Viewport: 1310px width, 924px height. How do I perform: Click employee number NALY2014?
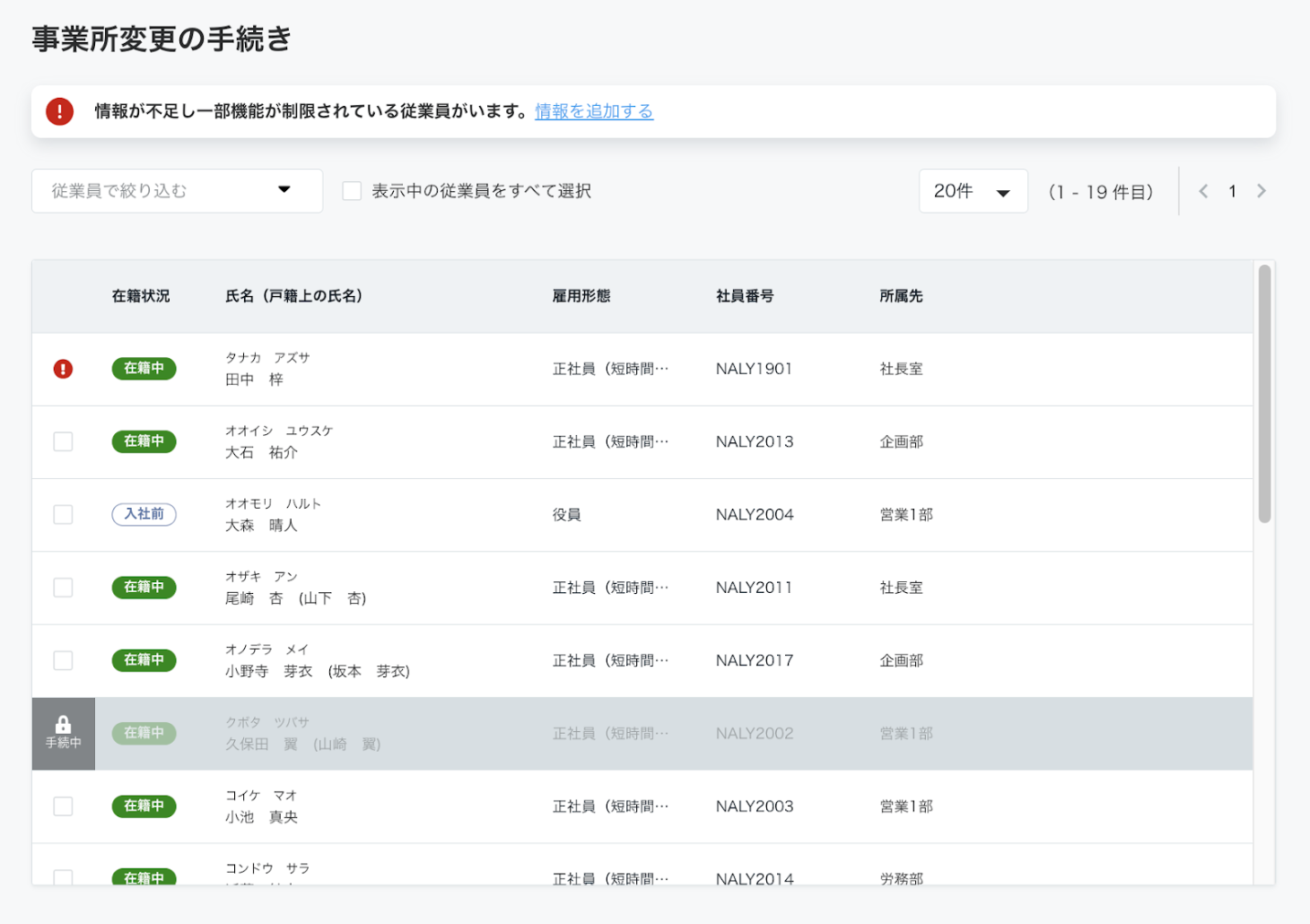pos(755,878)
